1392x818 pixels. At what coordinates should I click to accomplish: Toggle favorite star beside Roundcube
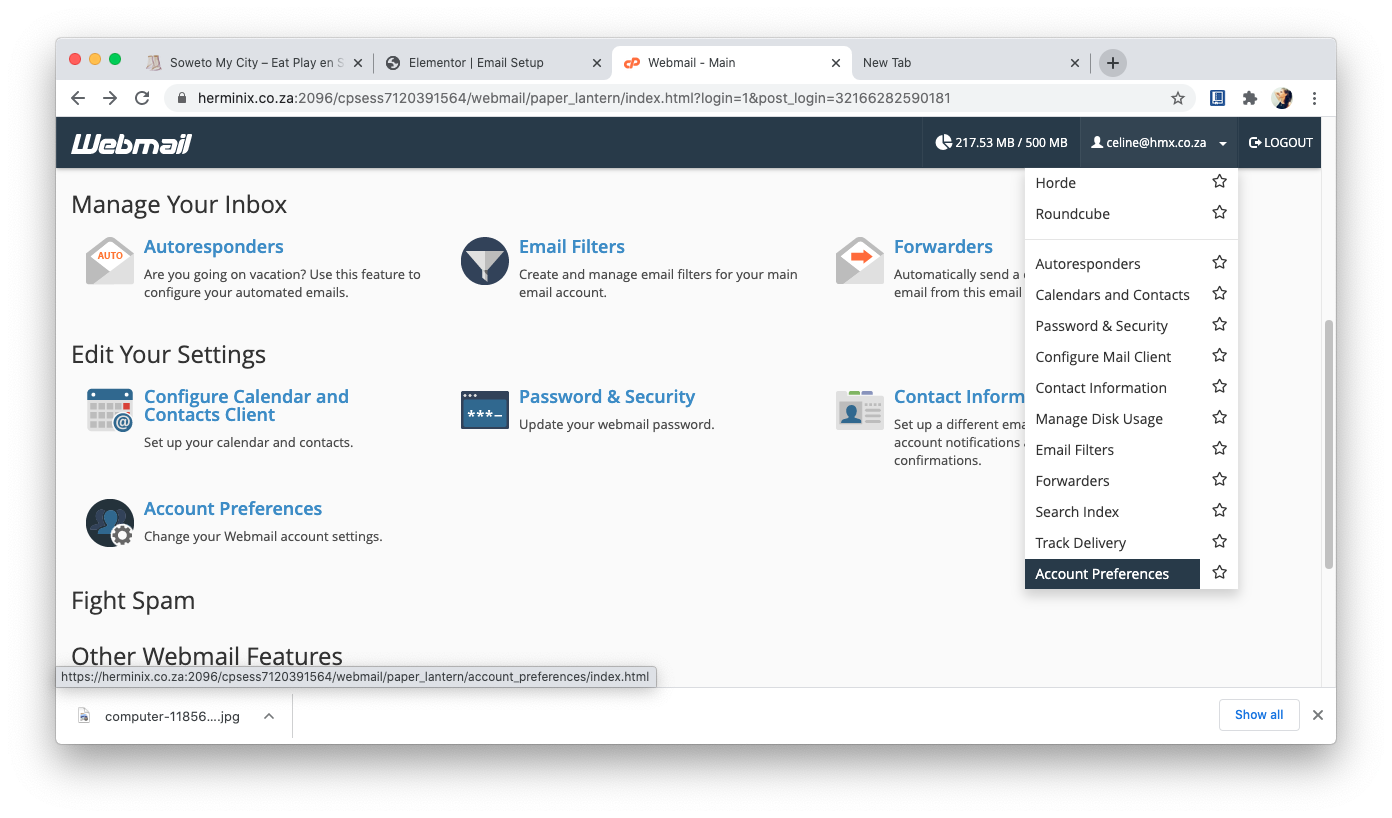click(x=1219, y=213)
